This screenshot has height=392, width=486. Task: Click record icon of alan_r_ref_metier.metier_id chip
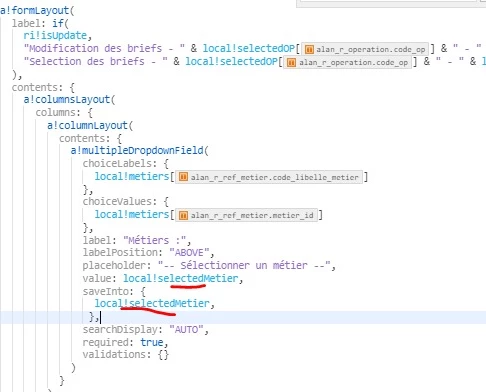point(183,215)
